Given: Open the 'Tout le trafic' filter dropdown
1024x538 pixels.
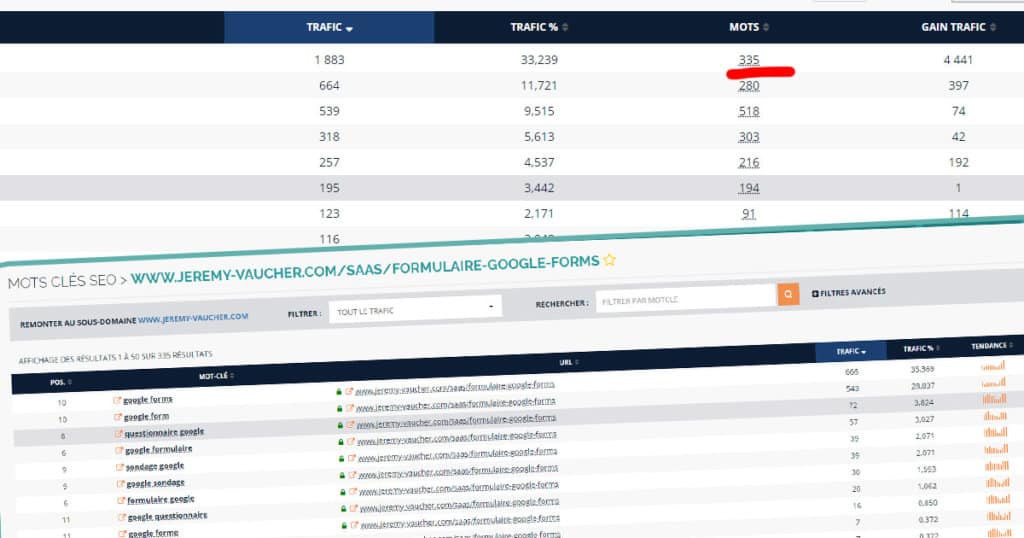Looking at the screenshot, I should coord(415,309).
